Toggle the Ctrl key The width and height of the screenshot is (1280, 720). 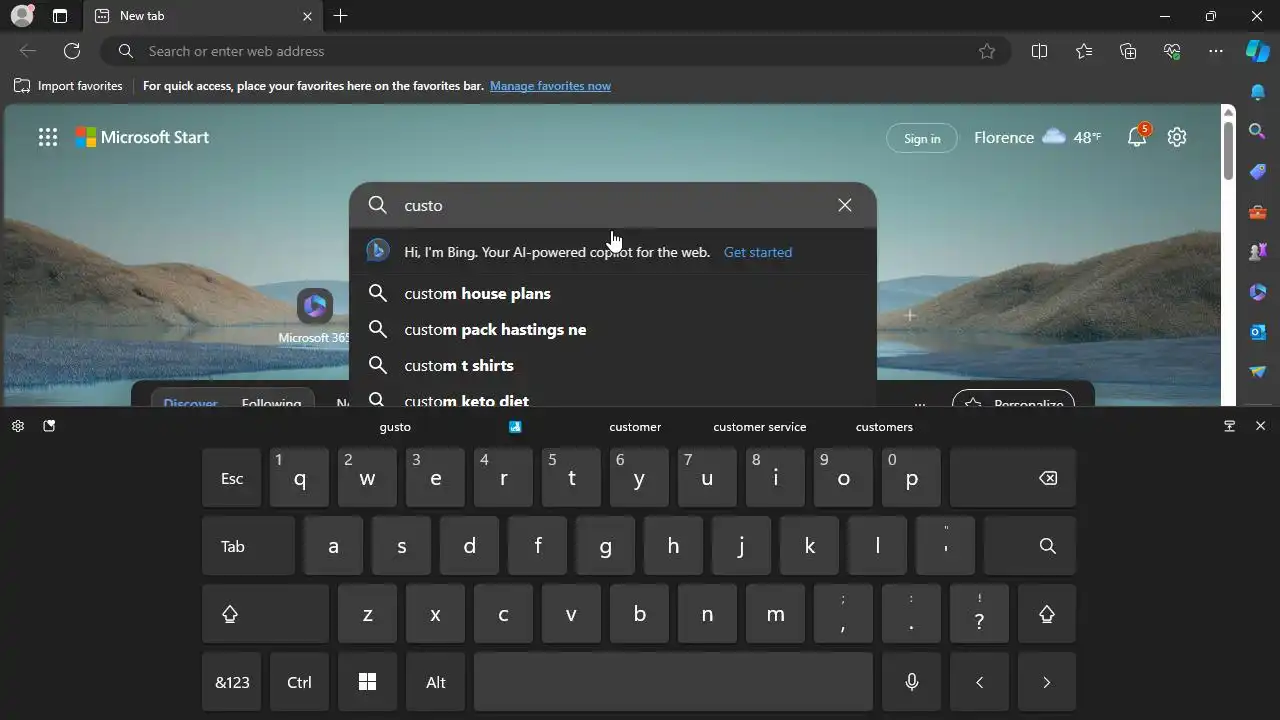299,682
